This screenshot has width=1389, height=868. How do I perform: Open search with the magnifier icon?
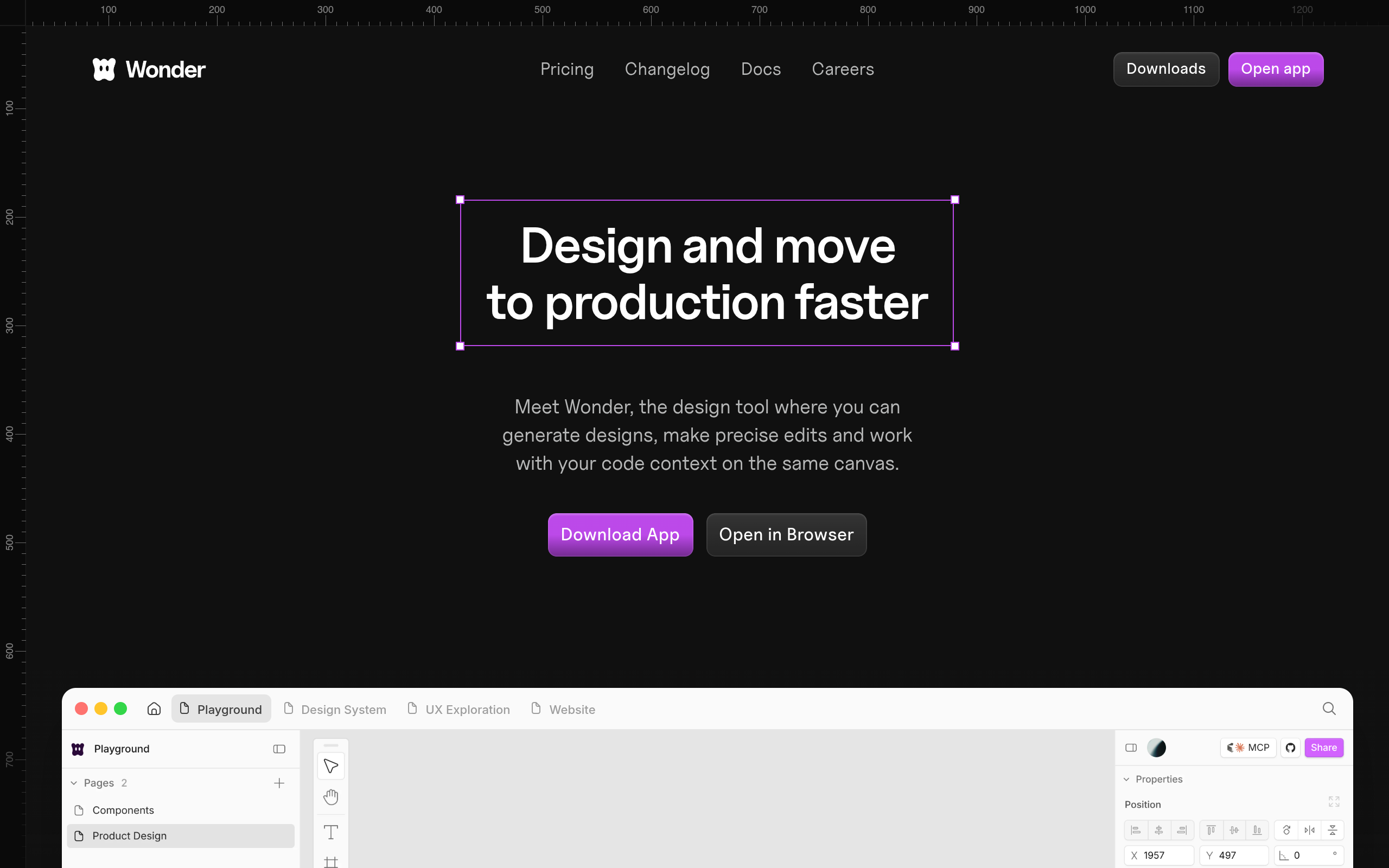click(x=1329, y=709)
